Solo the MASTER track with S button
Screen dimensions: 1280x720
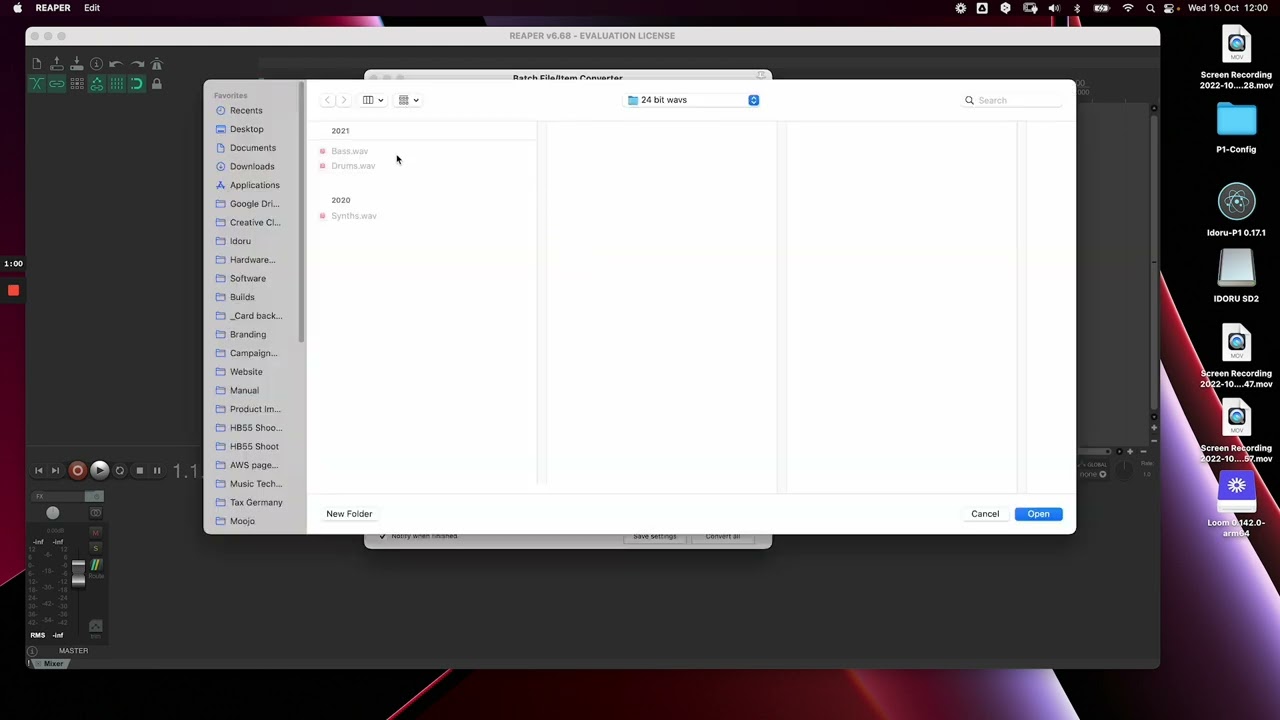[x=96, y=548]
